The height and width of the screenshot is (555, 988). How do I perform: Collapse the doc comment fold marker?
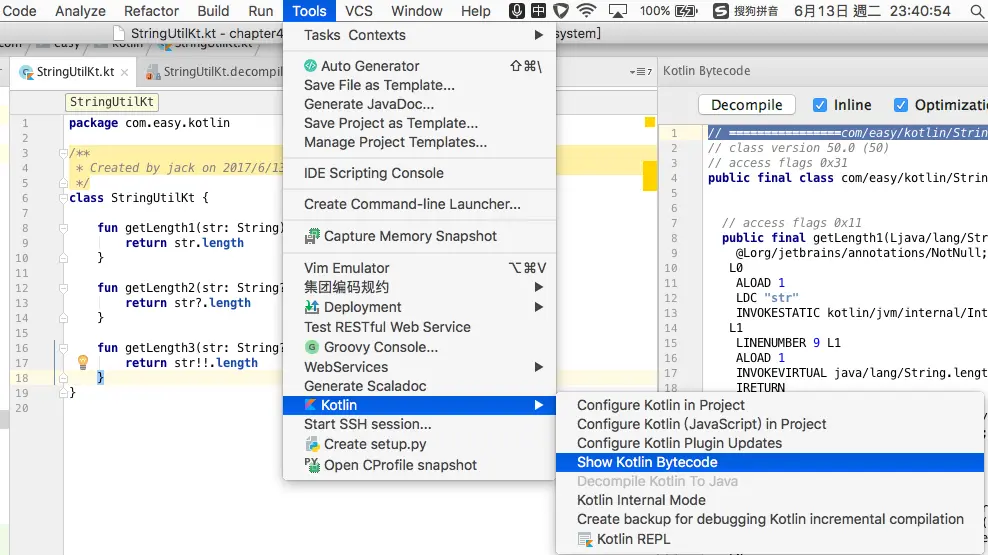click(x=63, y=153)
